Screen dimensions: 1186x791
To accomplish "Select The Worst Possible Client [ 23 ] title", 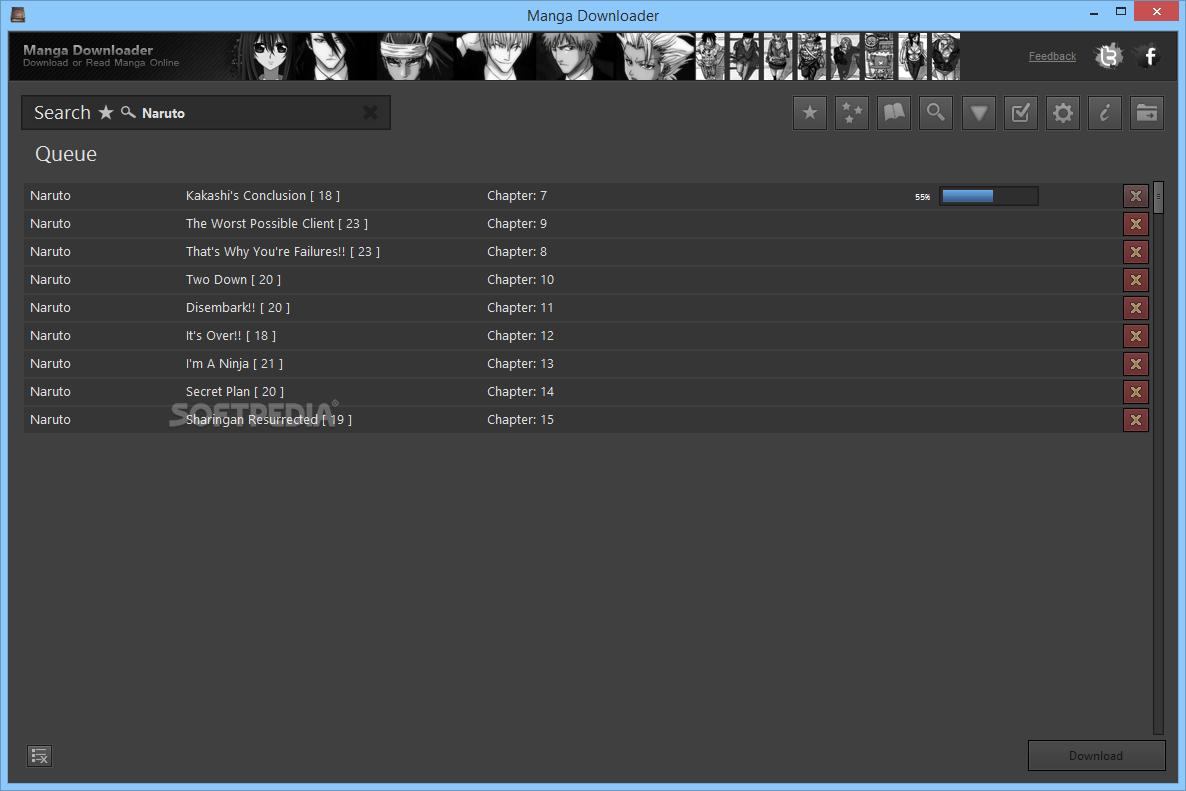I will 277,224.
